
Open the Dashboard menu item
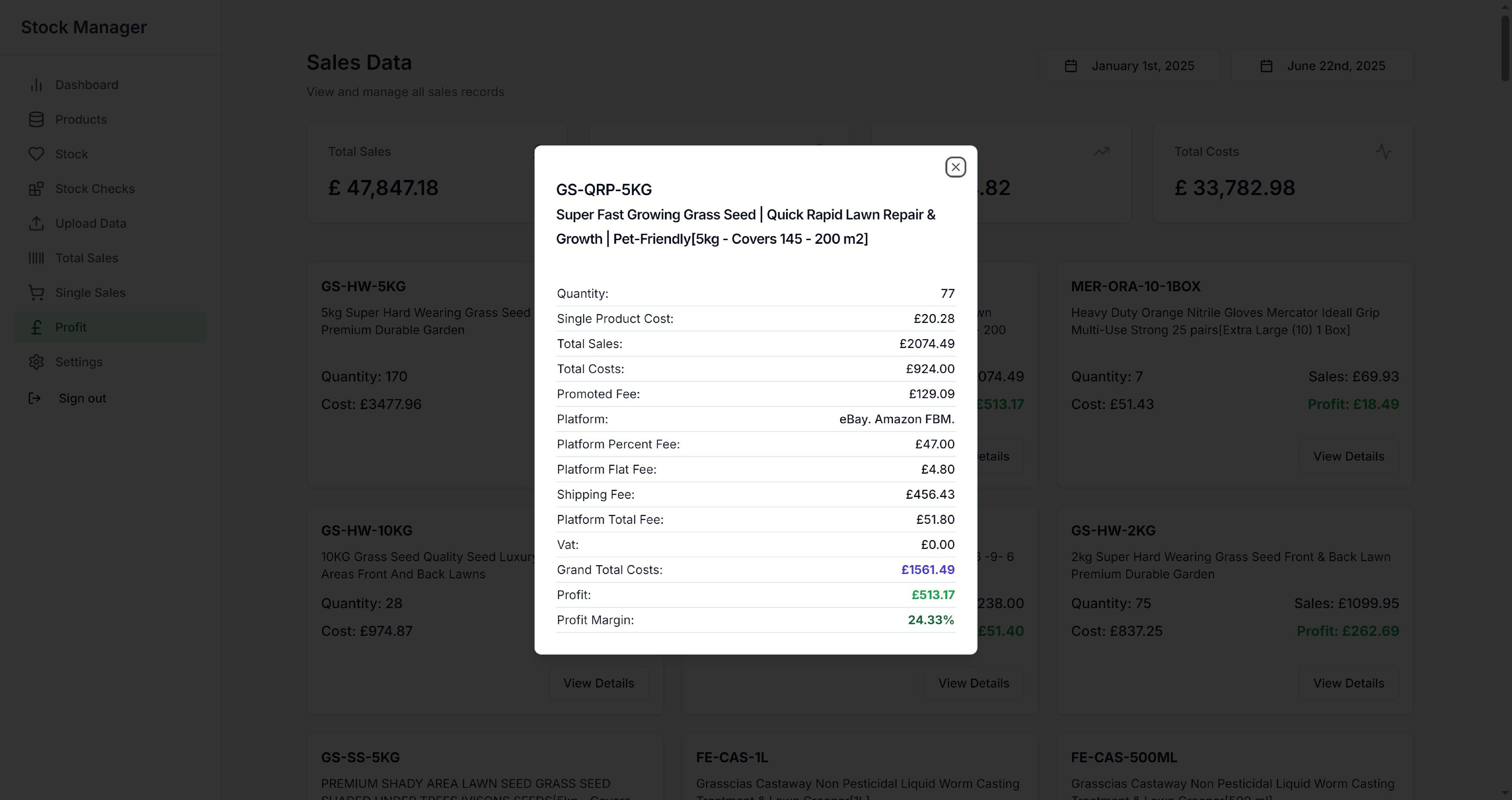coord(110,85)
